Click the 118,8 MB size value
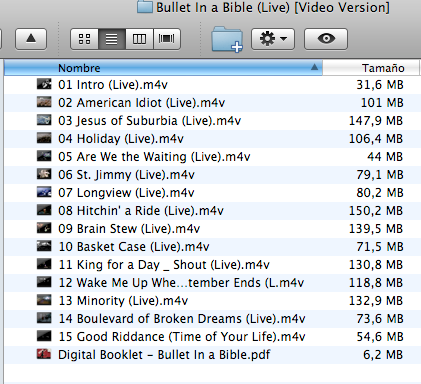This screenshot has width=421, height=384. pyautogui.click(x=376, y=283)
